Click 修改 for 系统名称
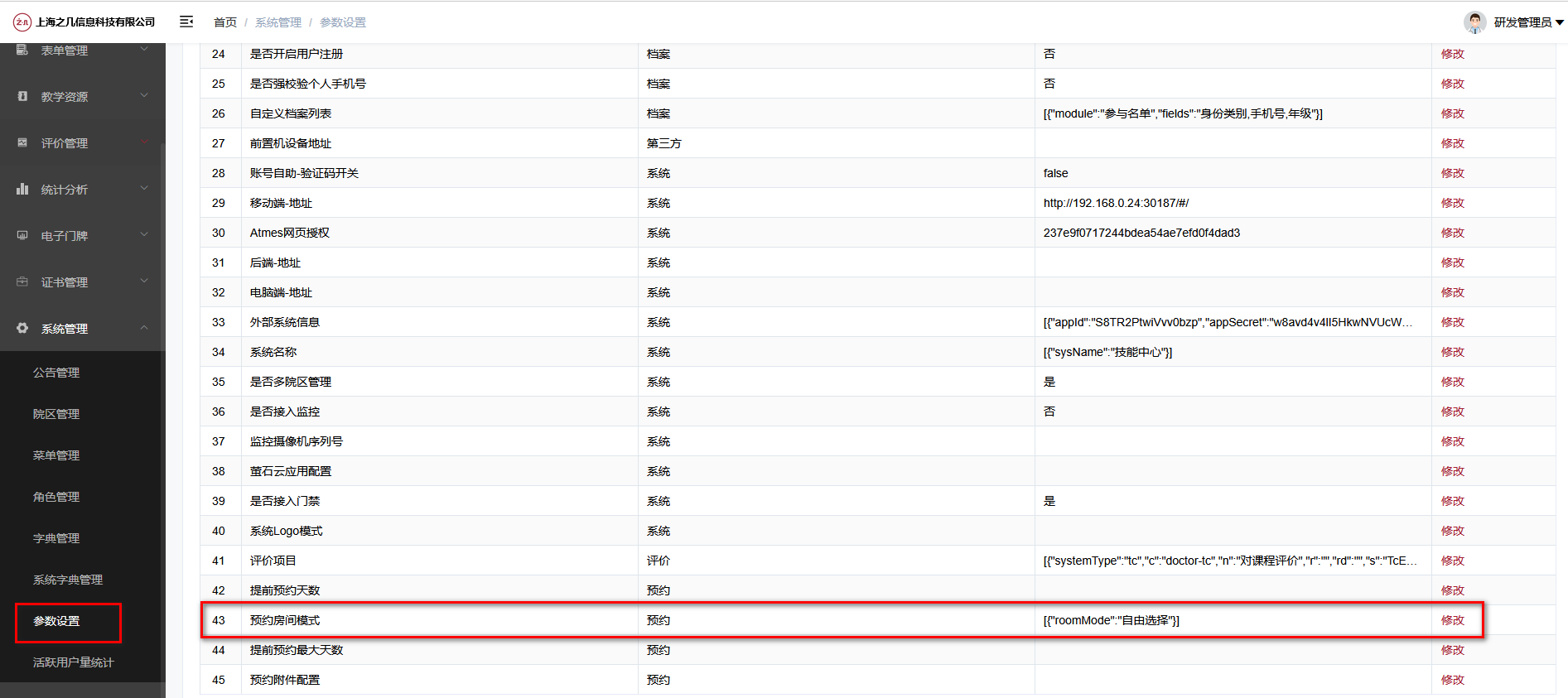The image size is (1568, 698). pos(1453,352)
